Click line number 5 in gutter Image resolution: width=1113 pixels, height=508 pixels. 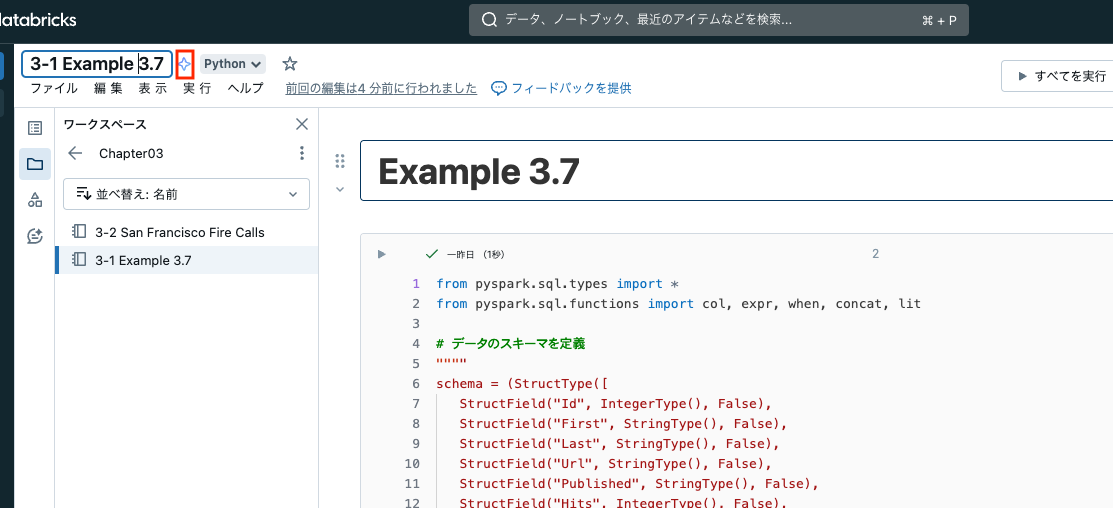point(416,364)
